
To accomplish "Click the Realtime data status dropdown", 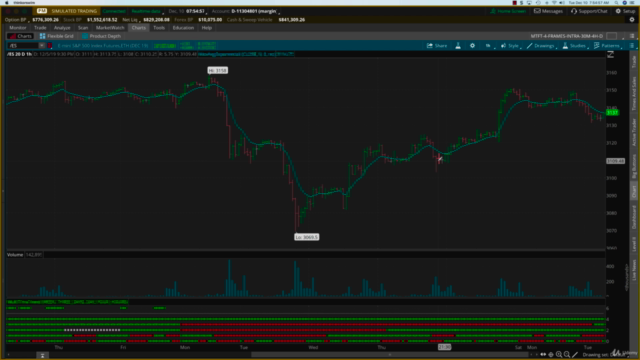I will (x=147, y=11).
